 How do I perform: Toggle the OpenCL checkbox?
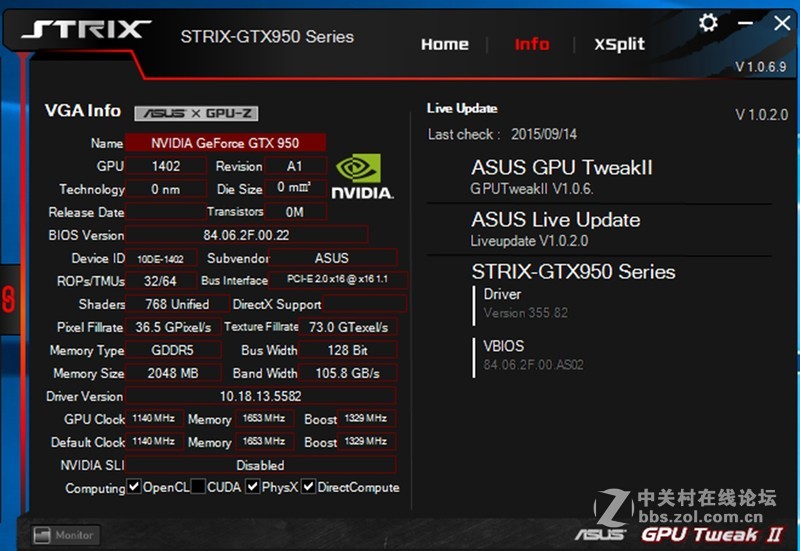(x=134, y=487)
